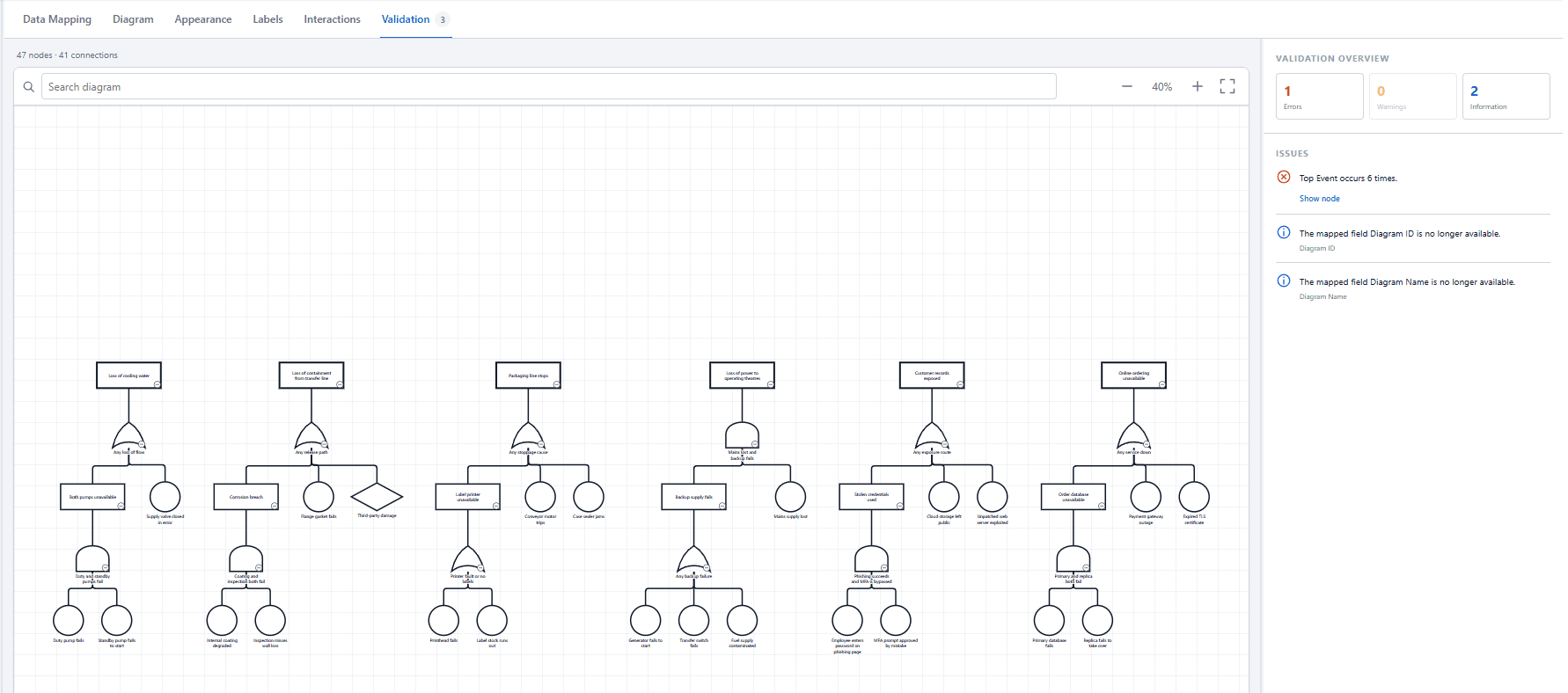Collapse the 'Loss of containment from transfer line' node
The image size is (1568, 693).
(x=340, y=384)
